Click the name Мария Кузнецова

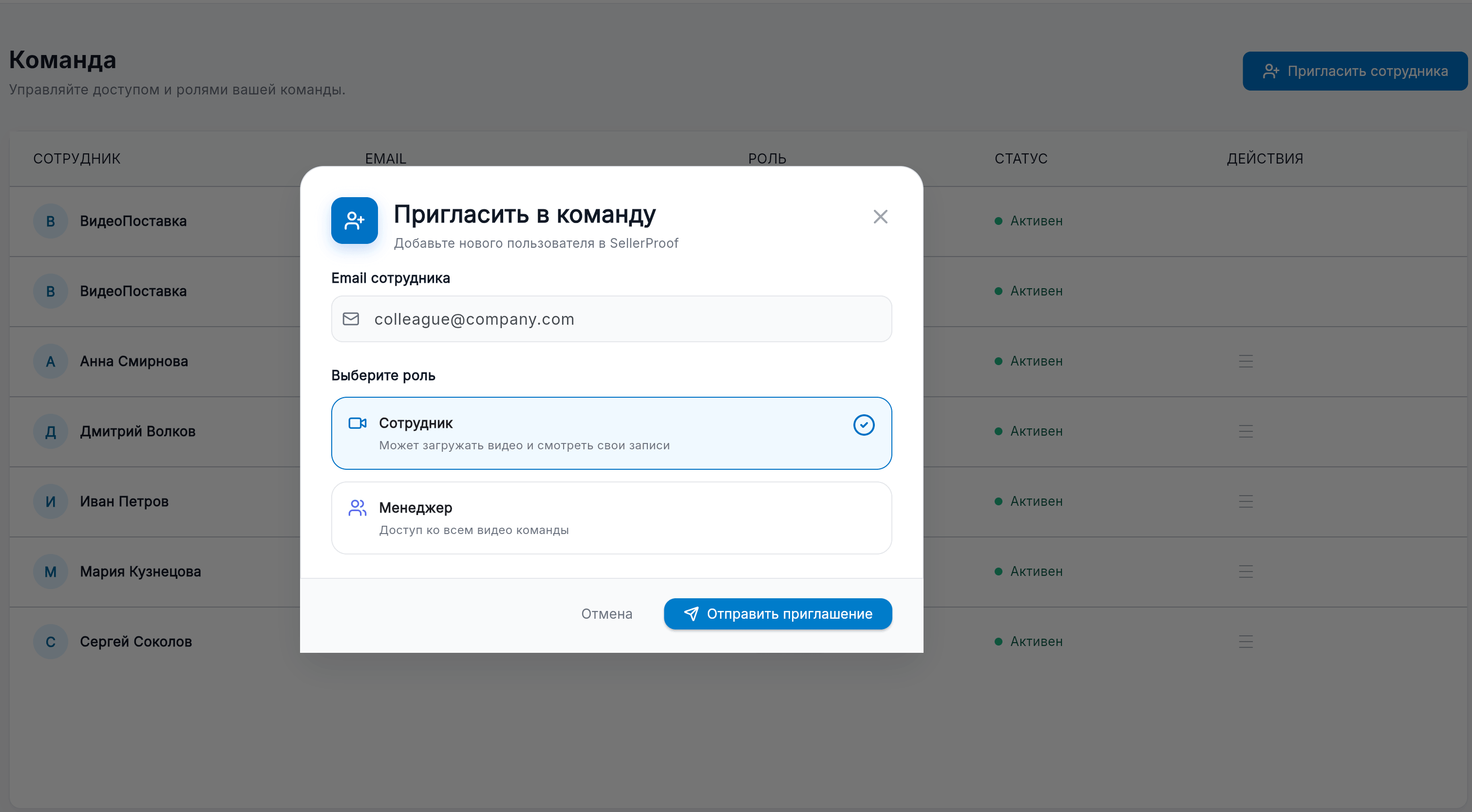(x=141, y=572)
